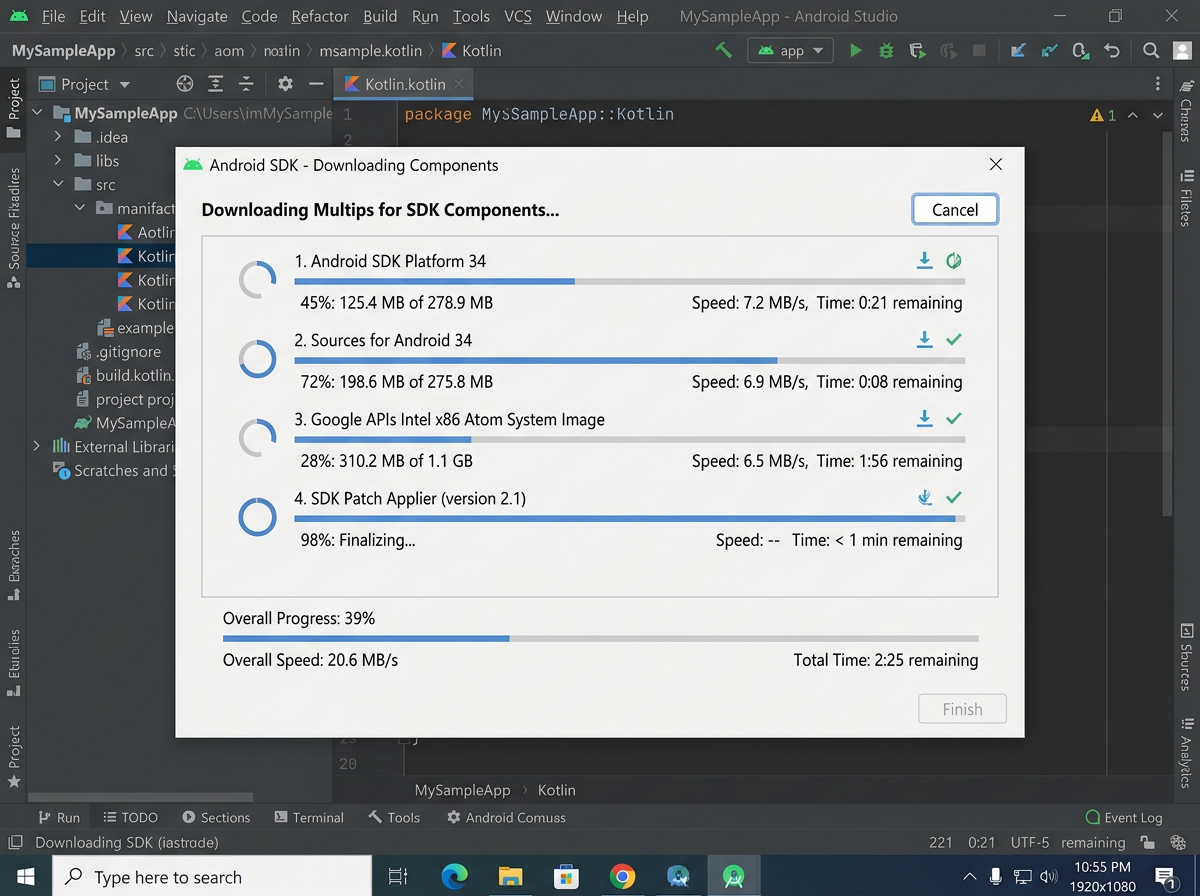Click the taskbar volume speaker icon
Image resolution: width=1200 pixels, height=896 pixels.
click(1049, 877)
